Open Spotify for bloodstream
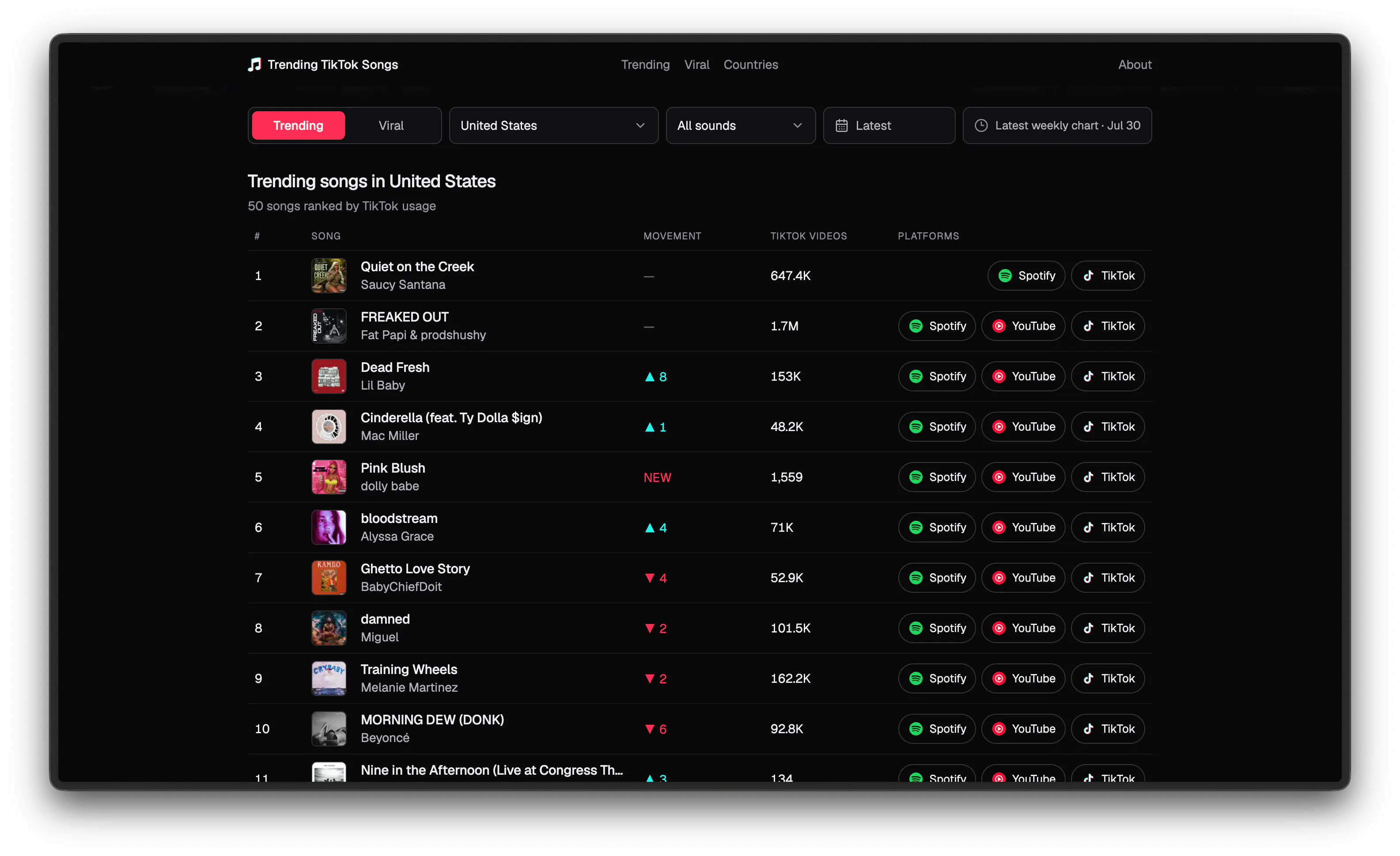The height and width of the screenshot is (856, 1400). click(x=937, y=527)
